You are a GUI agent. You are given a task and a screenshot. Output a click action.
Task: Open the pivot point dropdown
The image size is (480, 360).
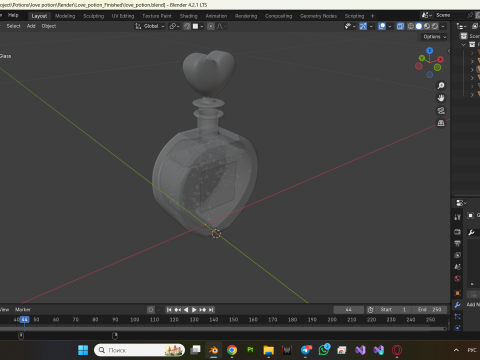click(x=174, y=26)
